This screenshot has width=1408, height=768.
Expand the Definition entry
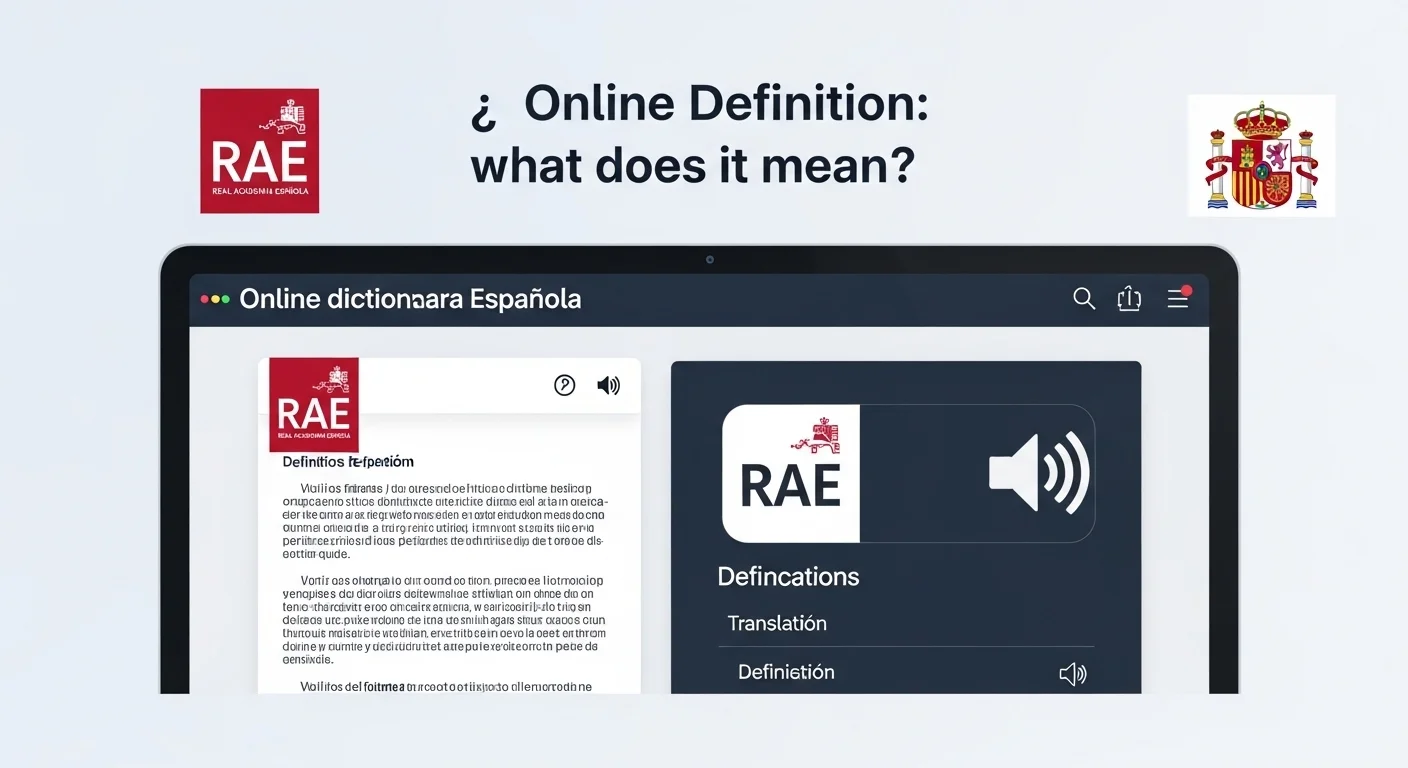785,671
